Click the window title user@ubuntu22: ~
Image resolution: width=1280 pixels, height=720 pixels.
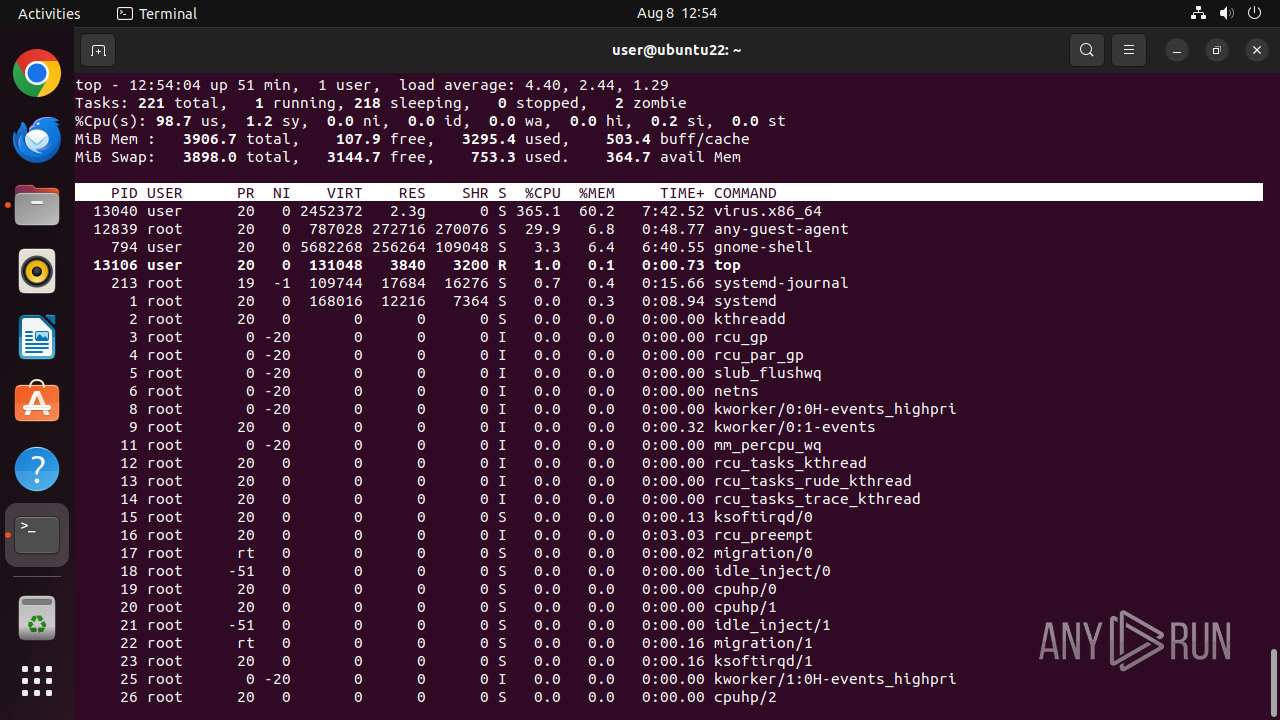677,50
